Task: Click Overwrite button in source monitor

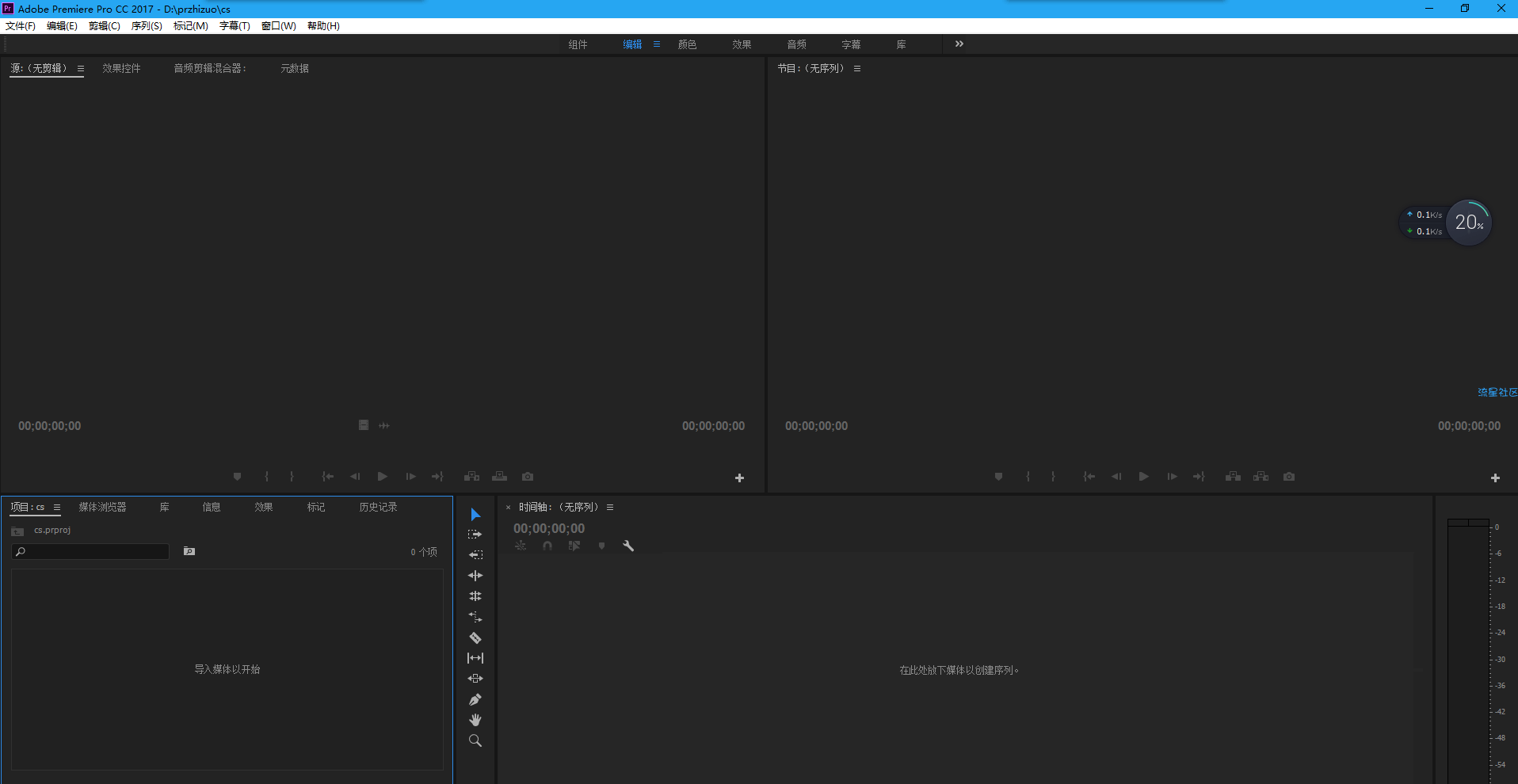Action: coord(499,477)
